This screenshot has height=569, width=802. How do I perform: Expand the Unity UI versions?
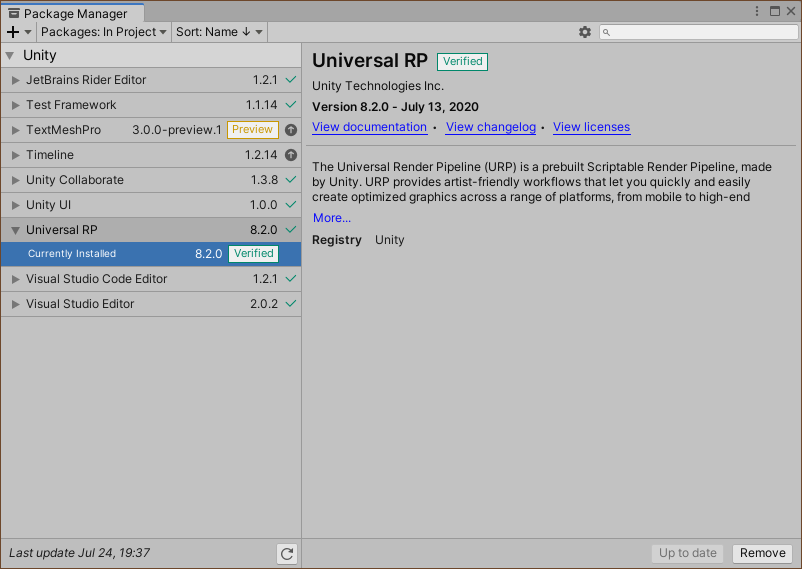point(15,205)
